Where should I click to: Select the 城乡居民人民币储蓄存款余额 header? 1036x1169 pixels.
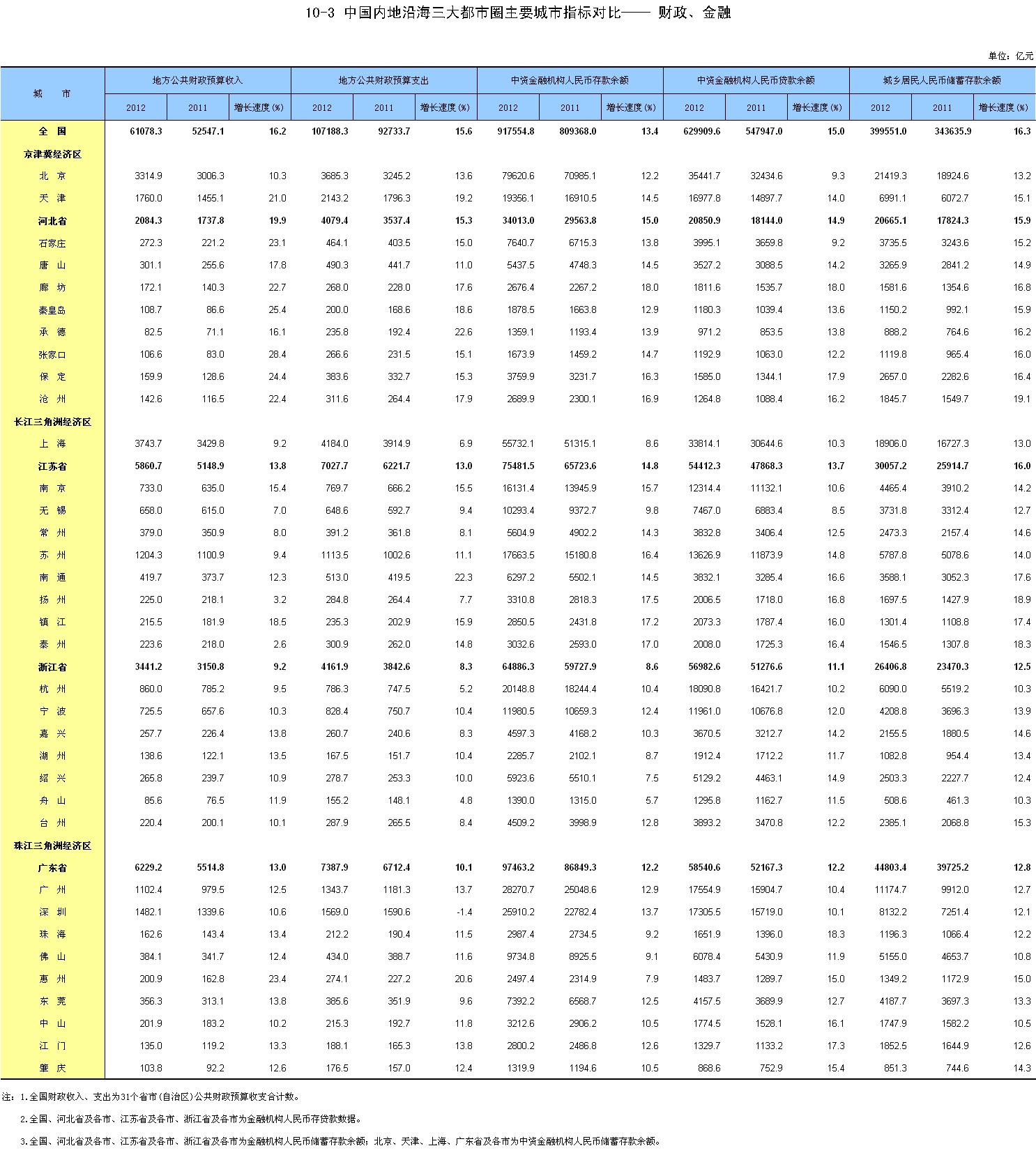click(x=942, y=80)
